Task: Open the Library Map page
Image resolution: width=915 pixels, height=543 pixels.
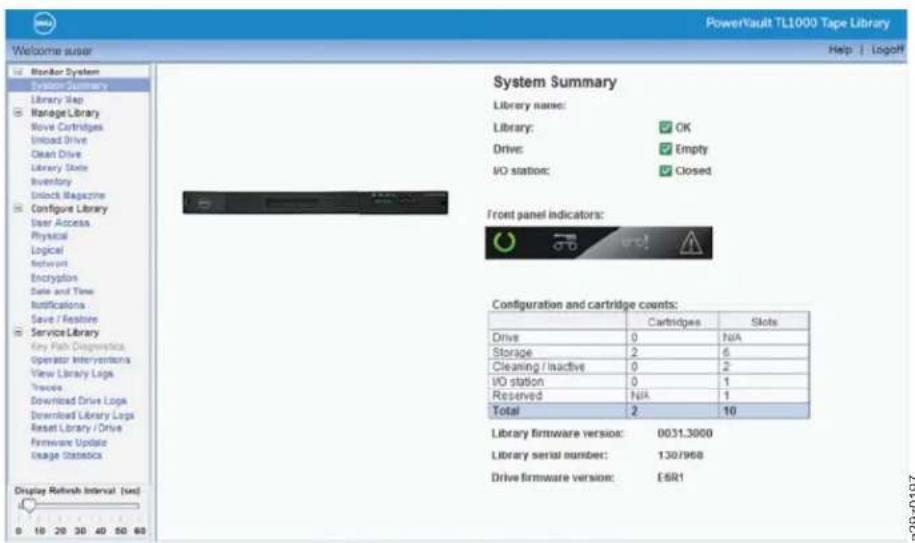Action: point(57,100)
